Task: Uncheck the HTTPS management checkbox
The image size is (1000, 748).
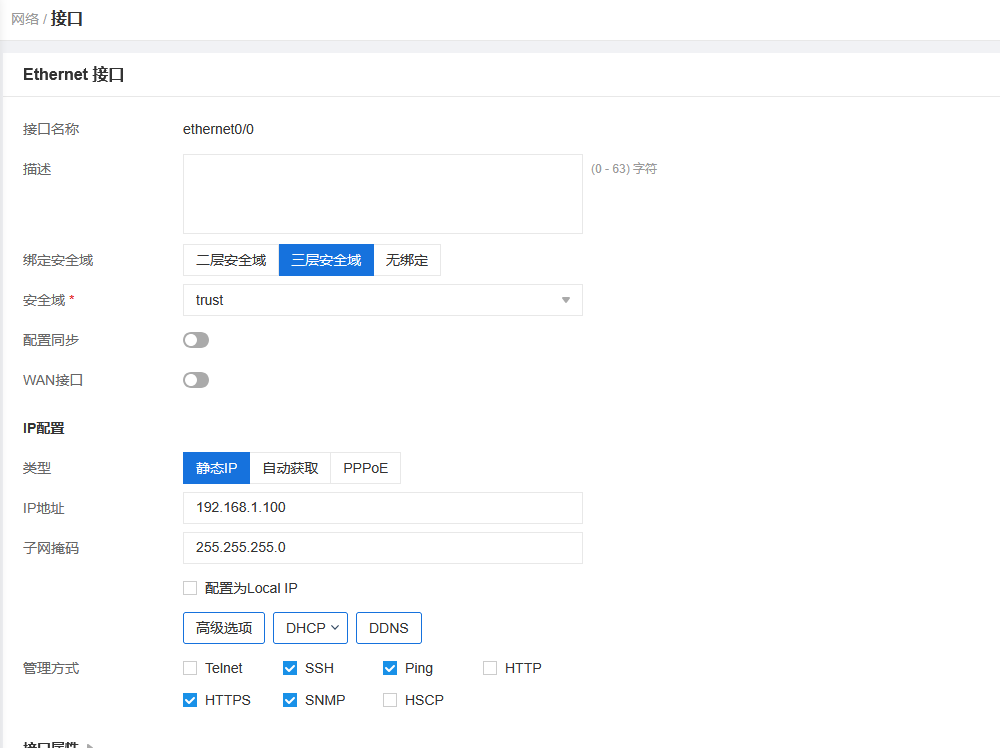Action: (x=190, y=700)
